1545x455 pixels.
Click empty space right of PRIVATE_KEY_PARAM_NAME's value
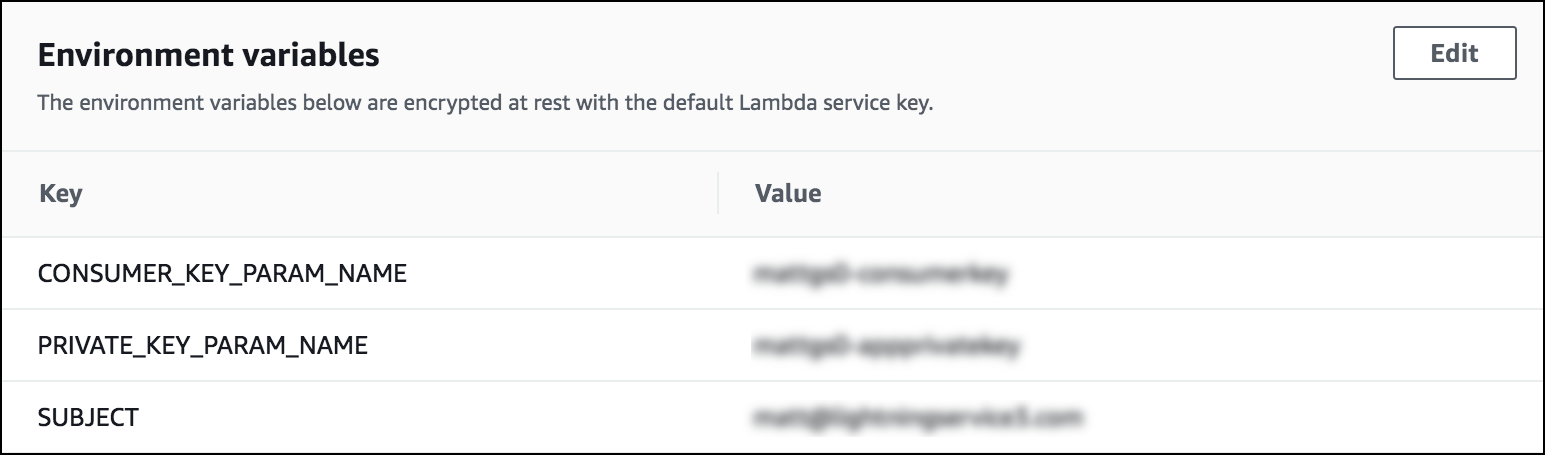(1300, 346)
